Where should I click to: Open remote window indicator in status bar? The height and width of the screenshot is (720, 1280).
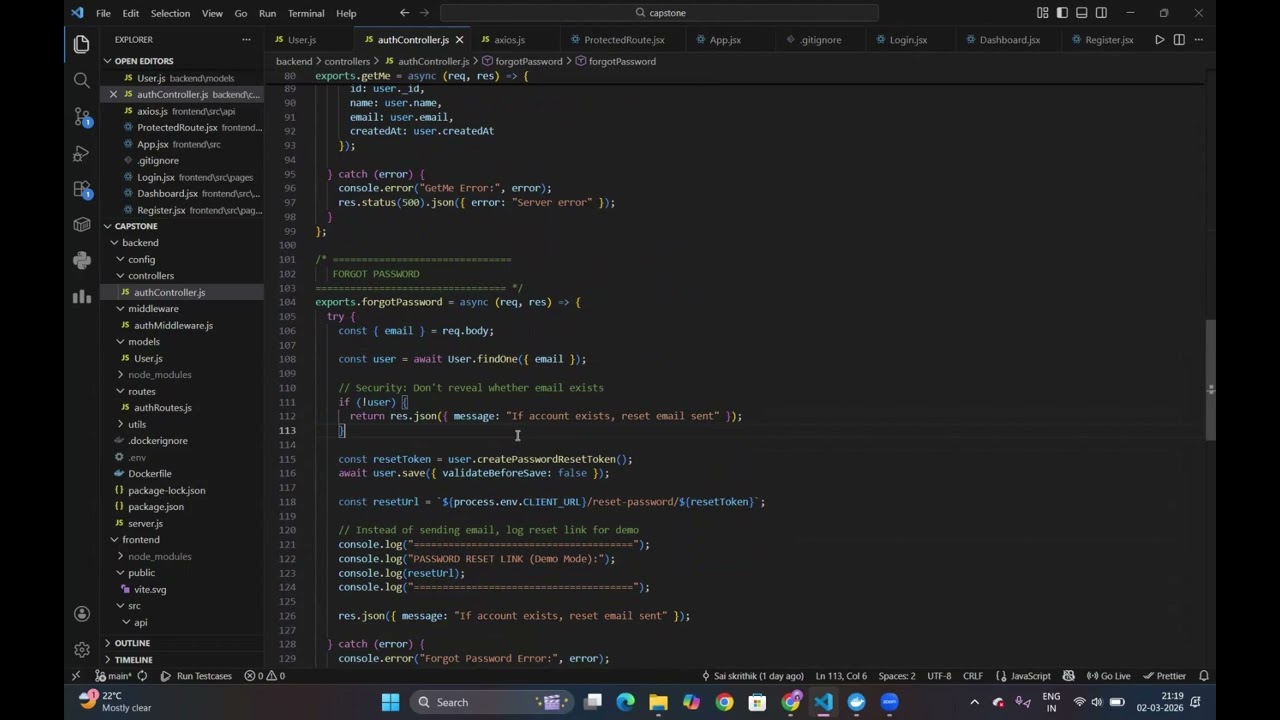pyautogui.click(x=75, y=676)
